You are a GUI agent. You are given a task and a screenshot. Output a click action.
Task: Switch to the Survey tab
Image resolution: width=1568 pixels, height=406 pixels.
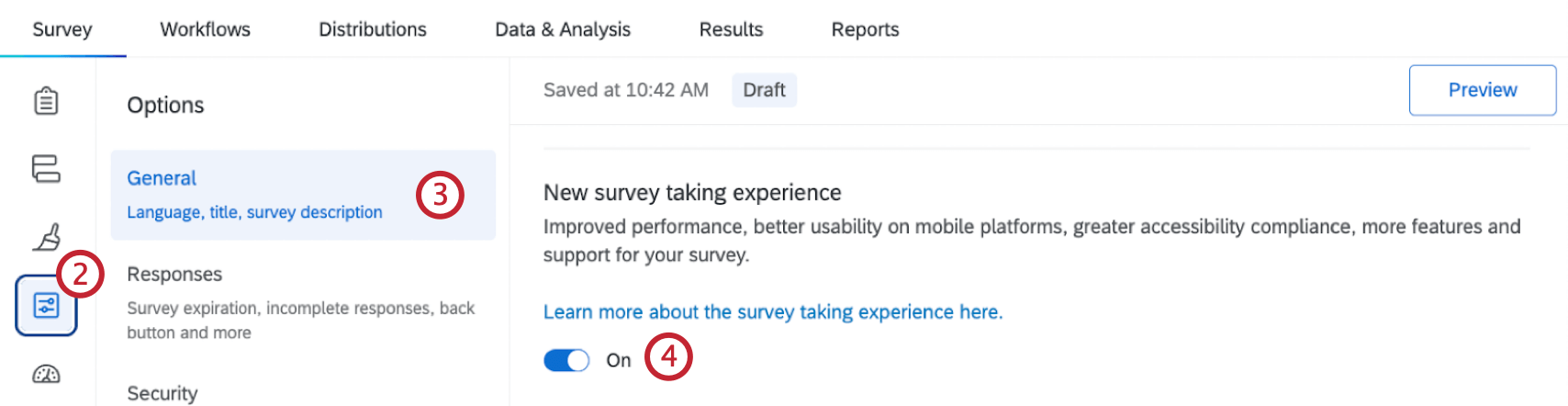click(62, 29)
